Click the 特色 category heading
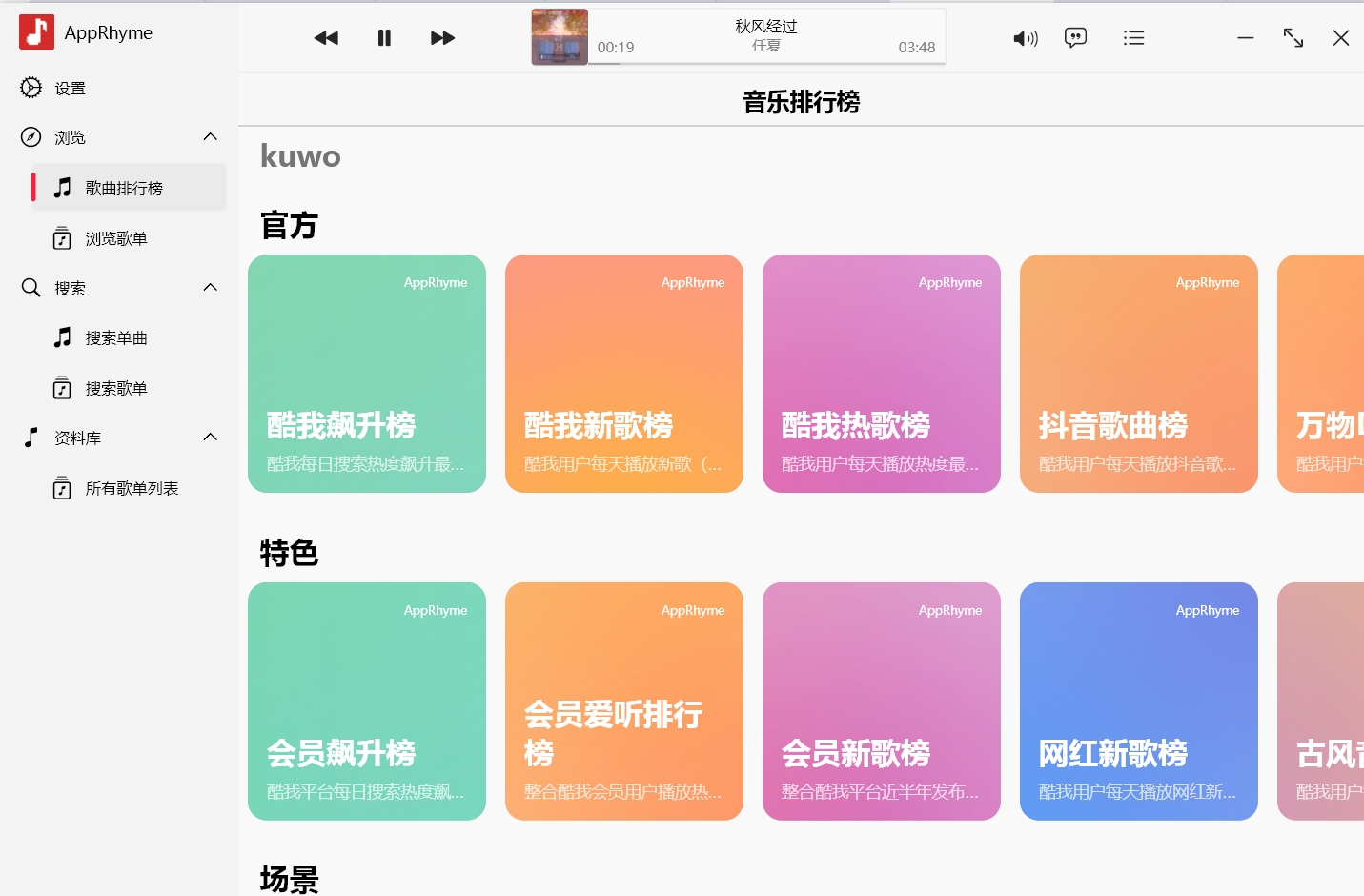The width and height of the screenshot is (1364, 896). [x=289, y=553]
